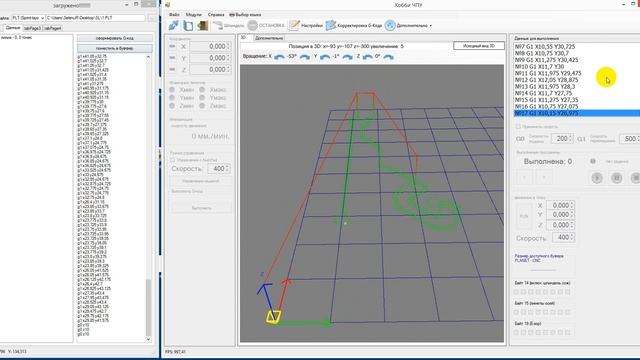This screenshot has height=360, width=640.
Task: Click scrollbar of G-code list in loader window
Action: point(148,307)
